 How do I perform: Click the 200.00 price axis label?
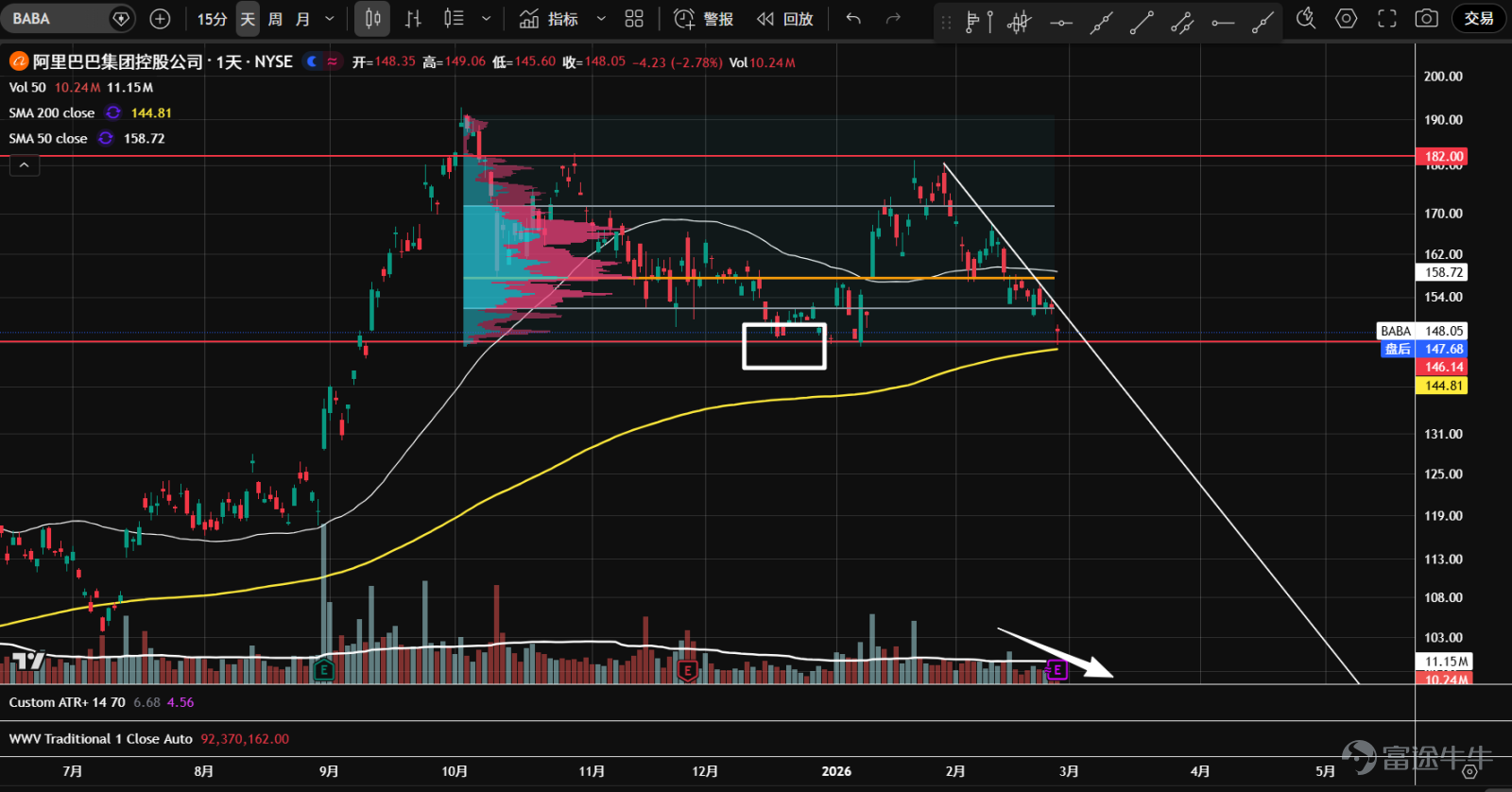pyautogui.click(x=1443, y=77)
